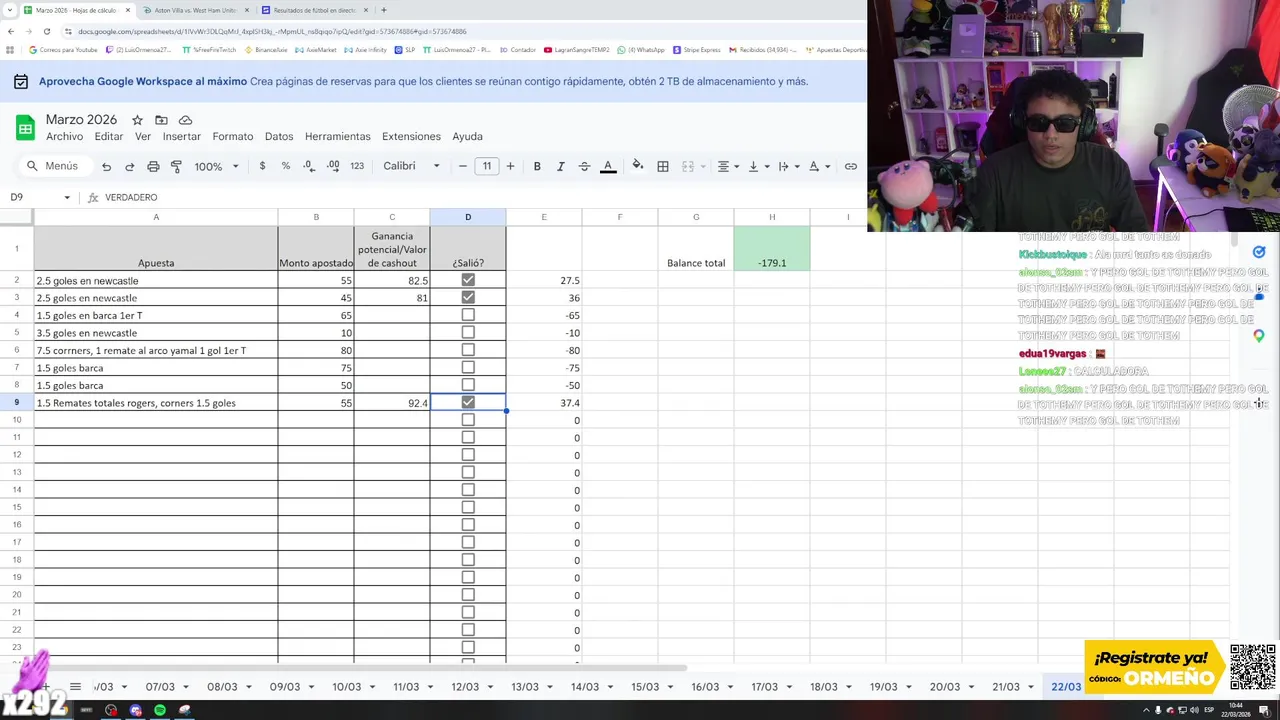Increase font size with the plus button
The image size is (1280, 720).
point(510,166)
